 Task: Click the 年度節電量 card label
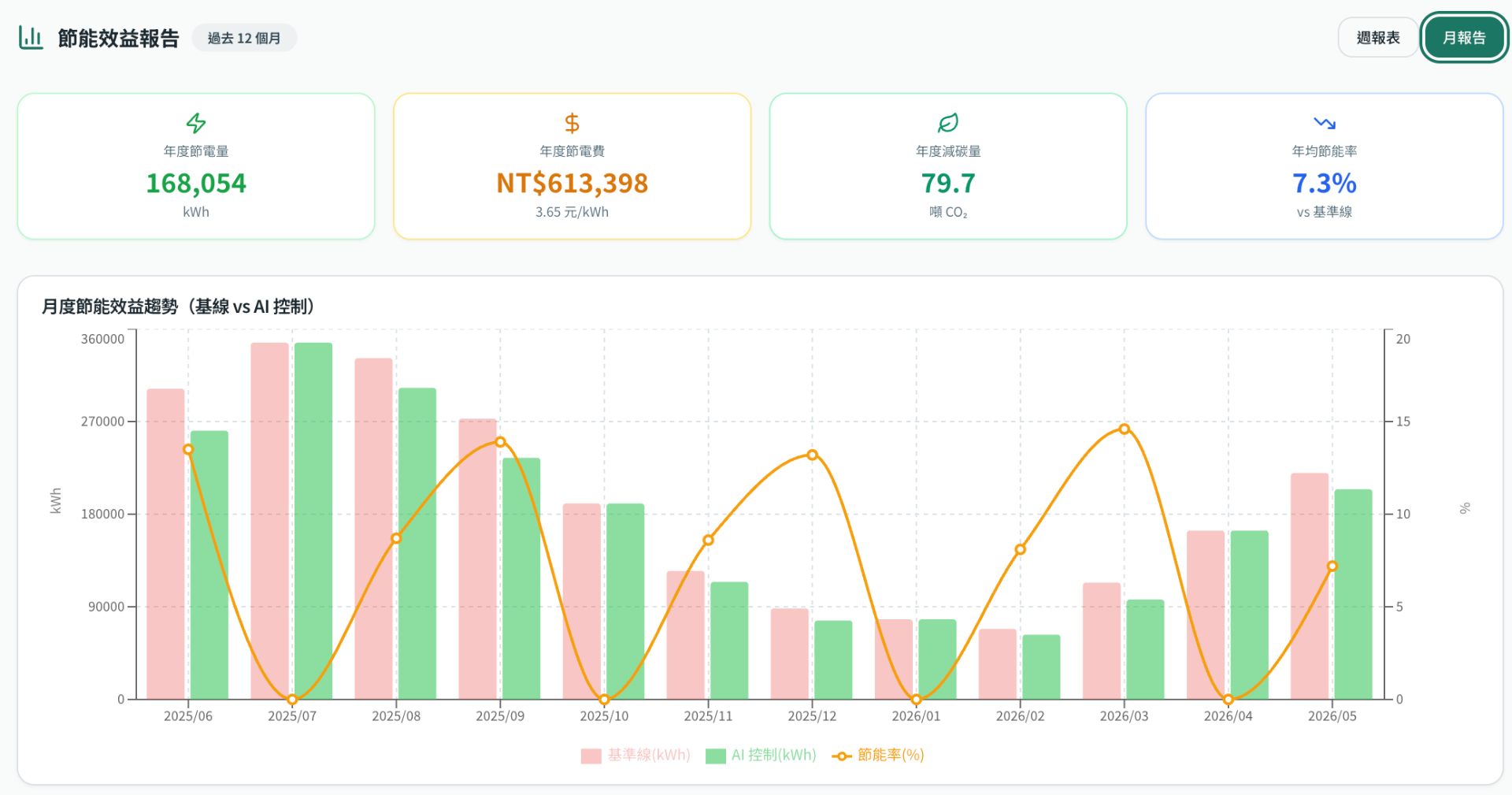[x=196, y=151]
